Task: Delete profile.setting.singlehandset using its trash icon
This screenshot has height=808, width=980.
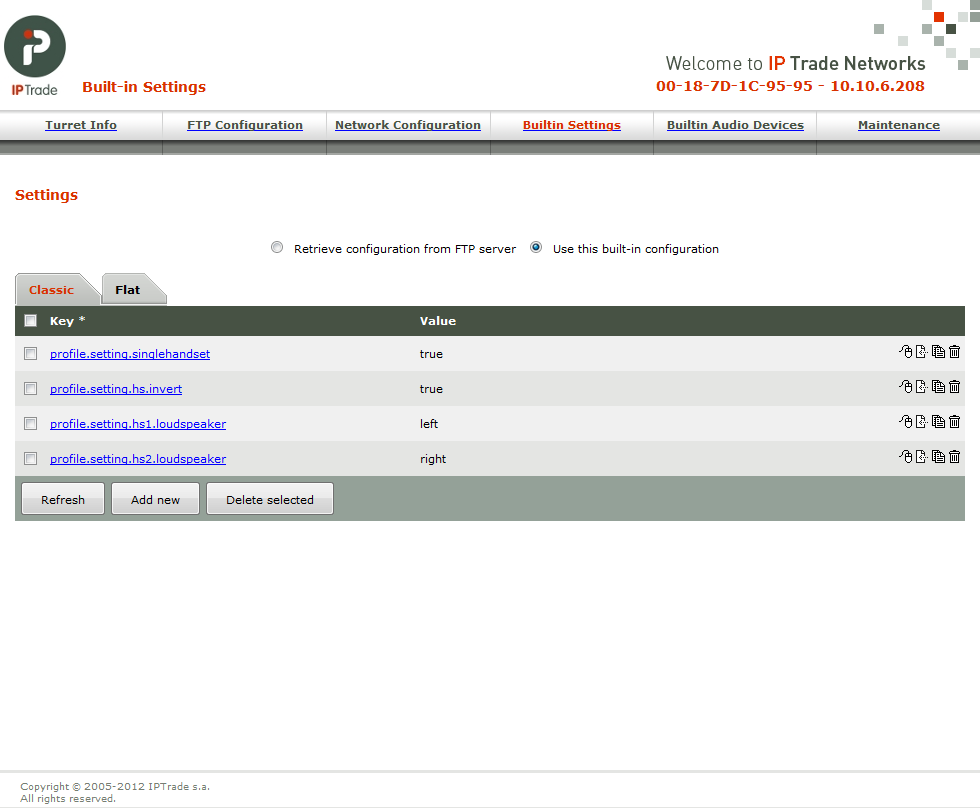Action: pyautogui.click(x=954, y=352)
